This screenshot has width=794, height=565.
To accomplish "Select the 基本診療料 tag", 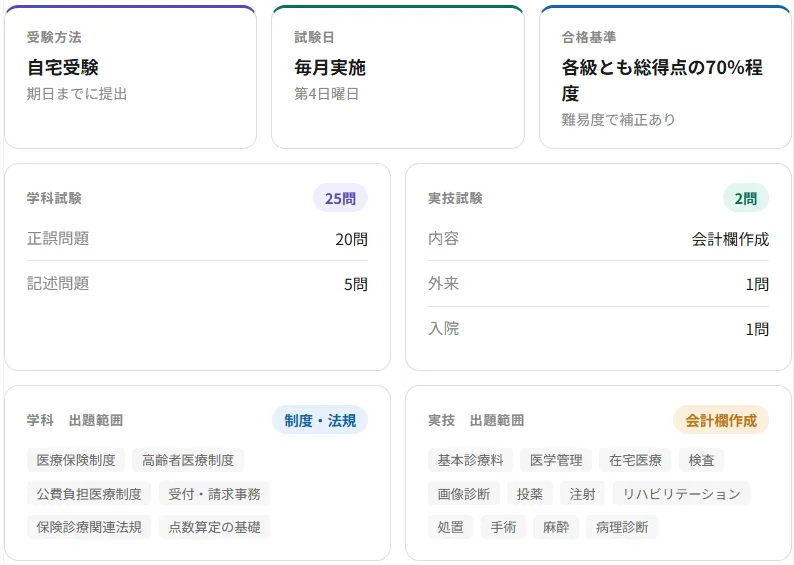I will point(470,460).
